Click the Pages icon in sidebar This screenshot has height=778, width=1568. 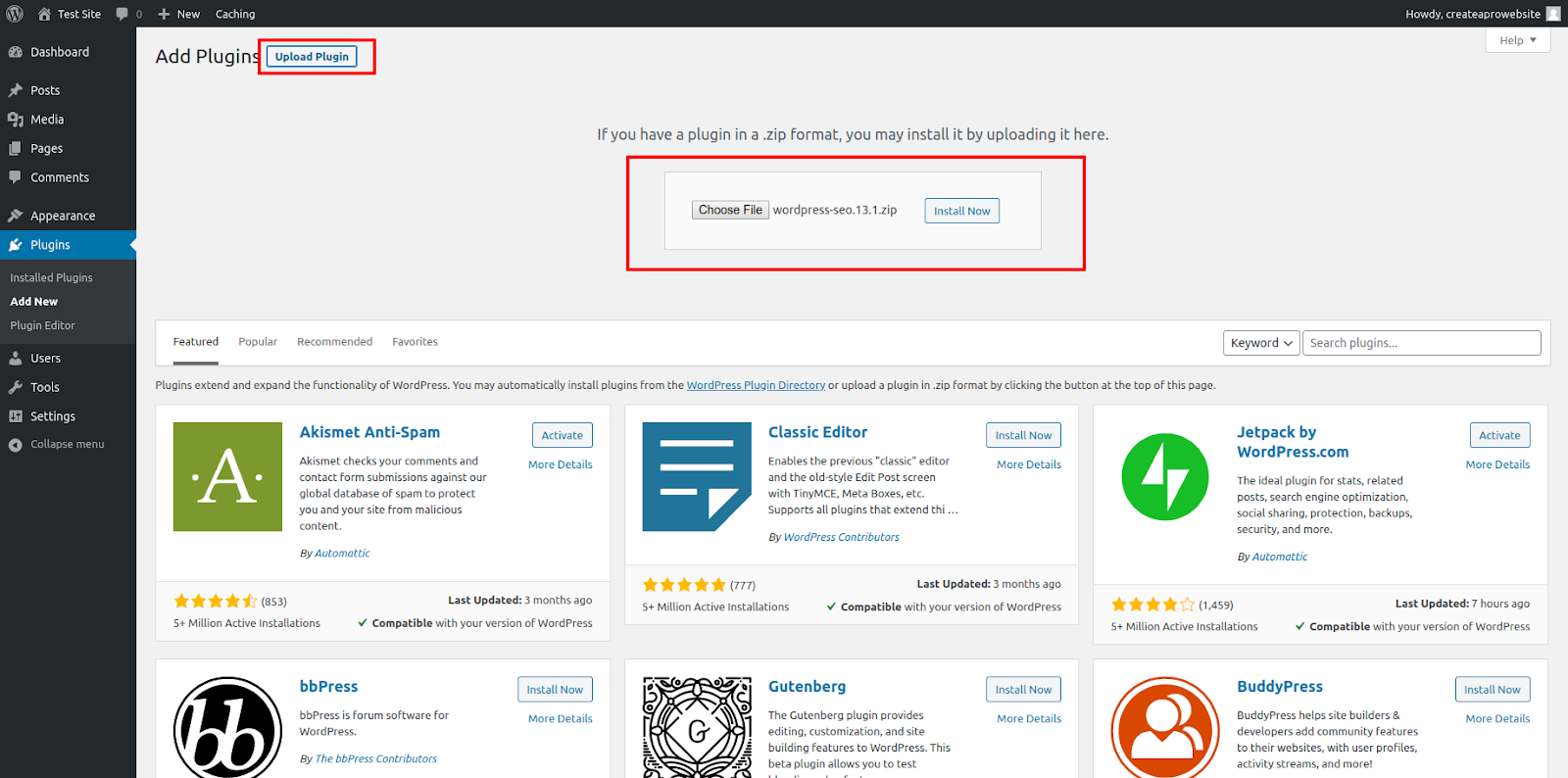[x=16, y=149]
